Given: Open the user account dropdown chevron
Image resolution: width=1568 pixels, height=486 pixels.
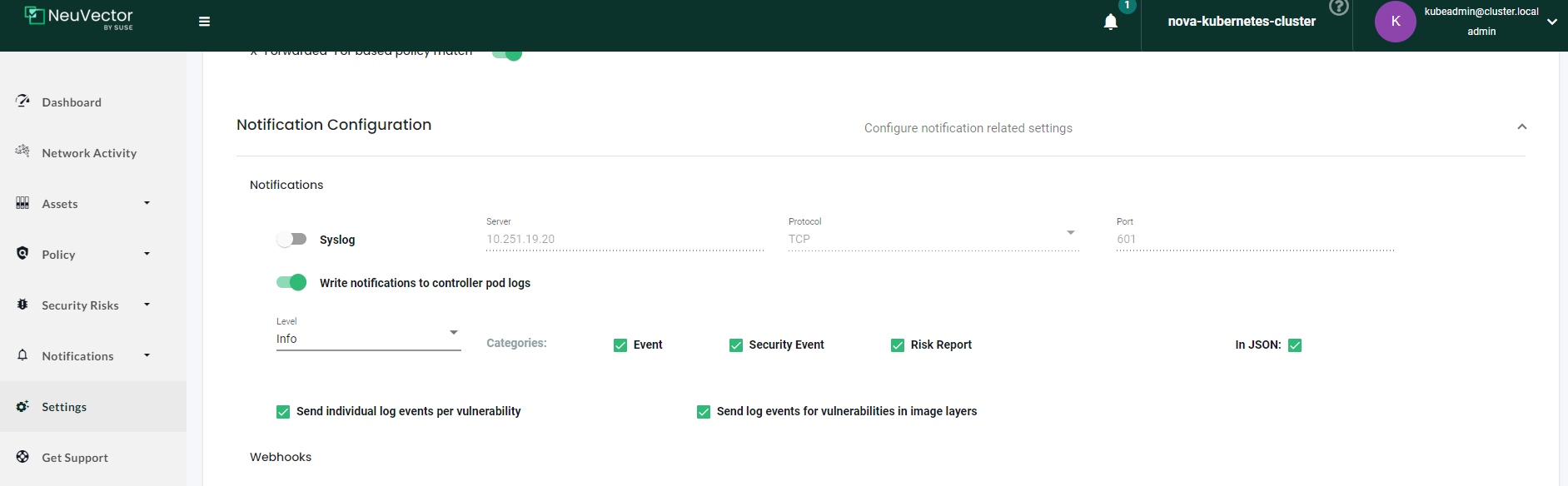Looking at the screenshot, I should pyautogui.click(x=1552, y=22).
